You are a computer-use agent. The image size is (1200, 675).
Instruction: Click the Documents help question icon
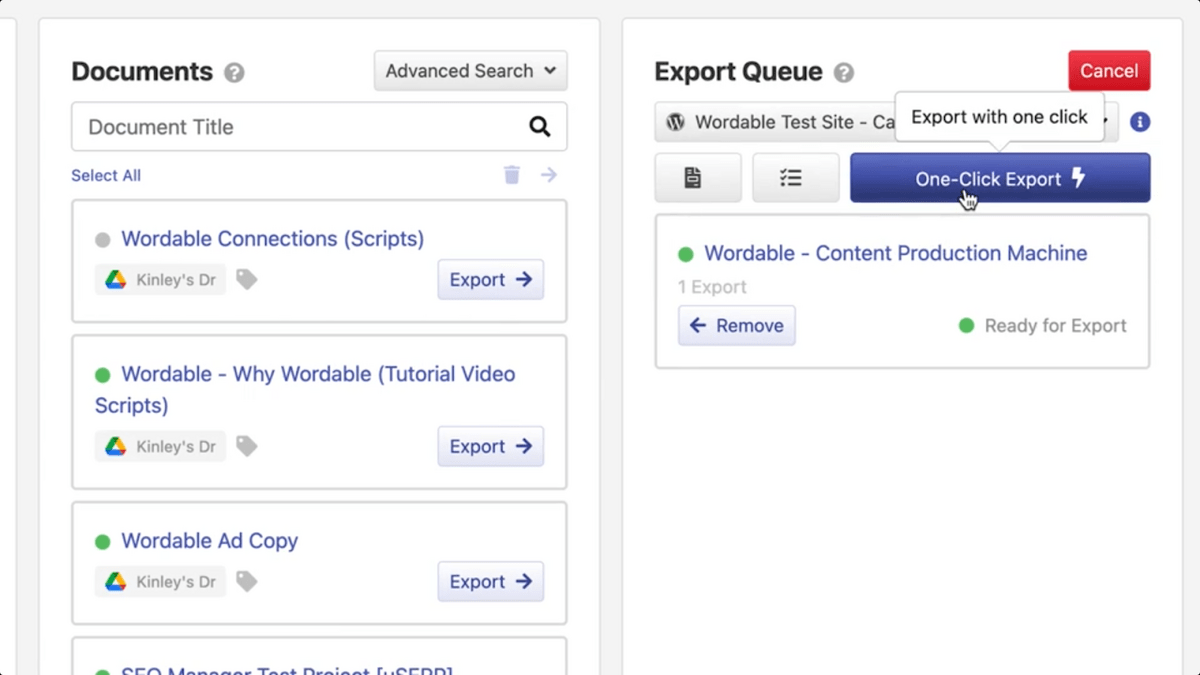(234, 73)
